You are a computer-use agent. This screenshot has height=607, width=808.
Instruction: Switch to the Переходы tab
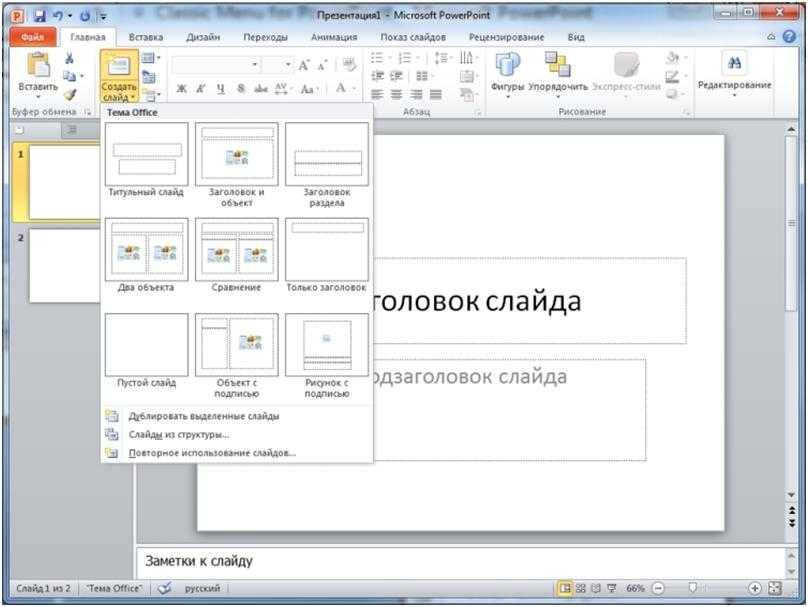(x=265, y=37)
